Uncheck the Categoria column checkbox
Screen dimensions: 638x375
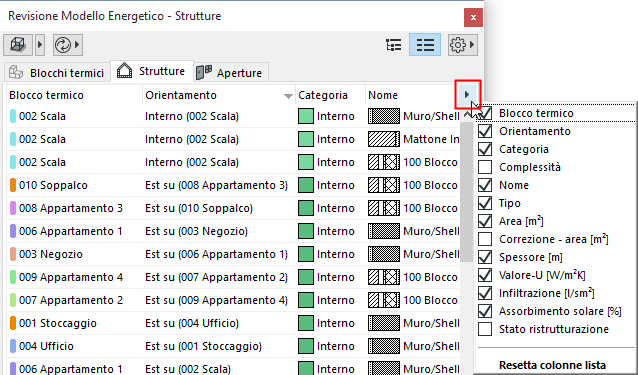pos(485,149)
